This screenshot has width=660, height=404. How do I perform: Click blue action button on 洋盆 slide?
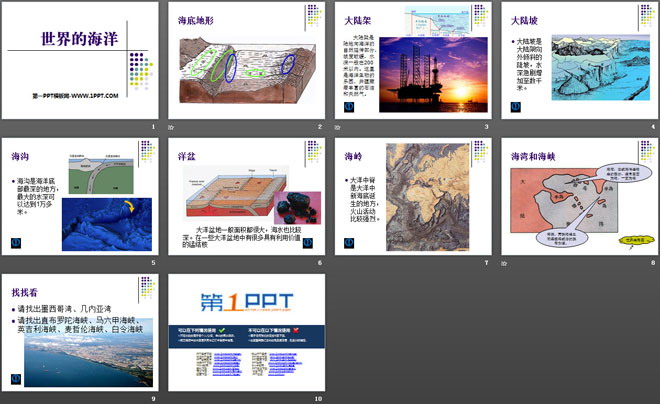tap(308, 243)
